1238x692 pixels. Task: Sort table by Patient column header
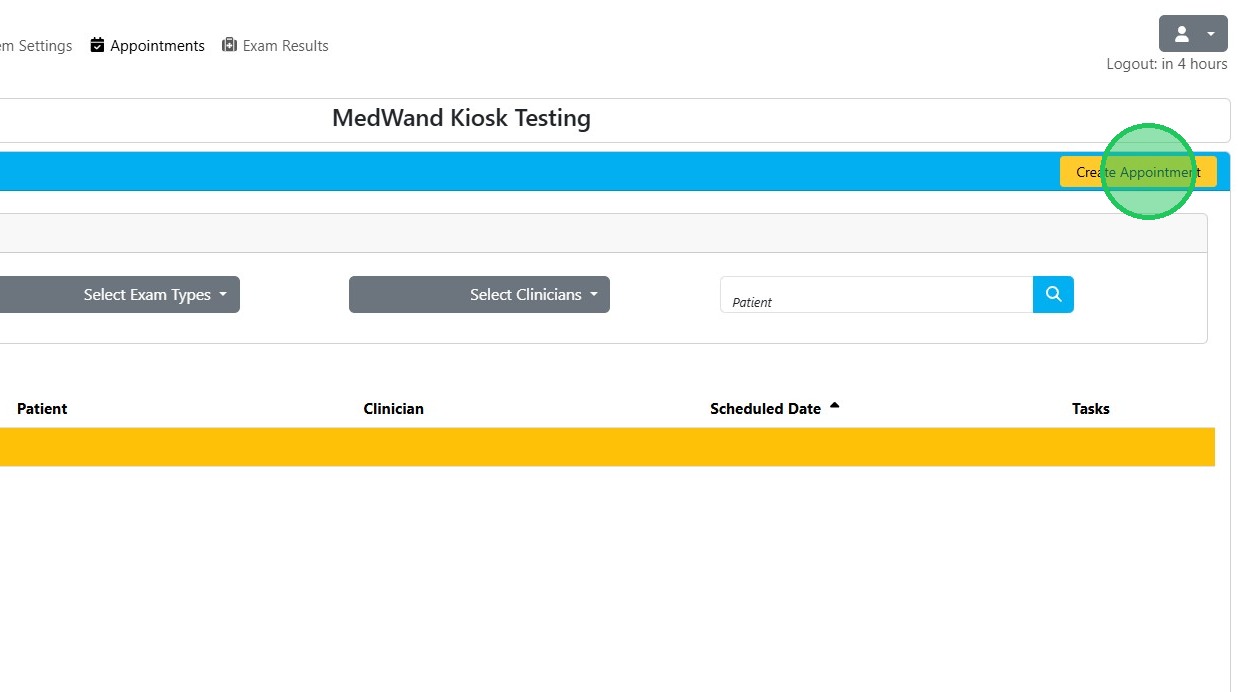pos(42,409)
